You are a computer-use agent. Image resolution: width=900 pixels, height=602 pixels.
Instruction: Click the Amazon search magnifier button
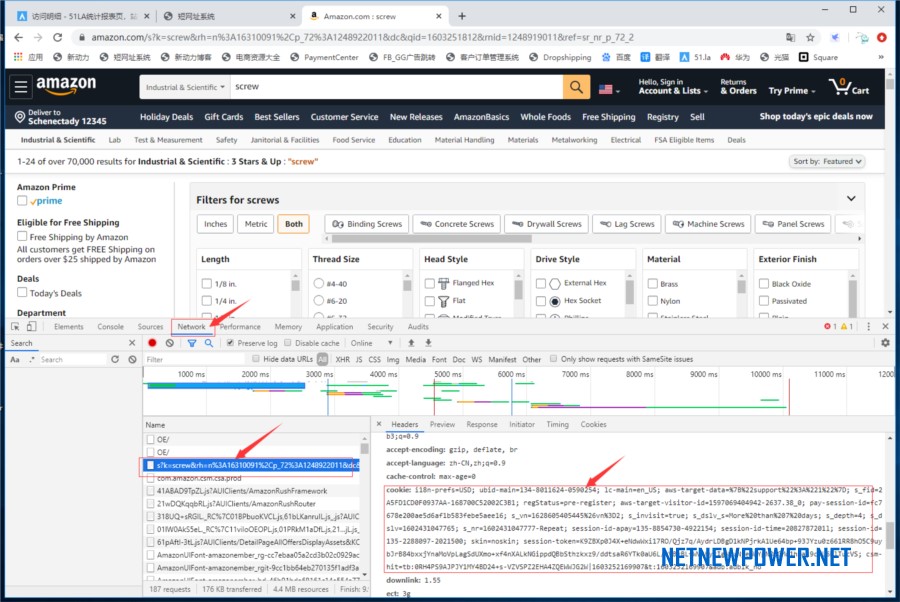576,87
